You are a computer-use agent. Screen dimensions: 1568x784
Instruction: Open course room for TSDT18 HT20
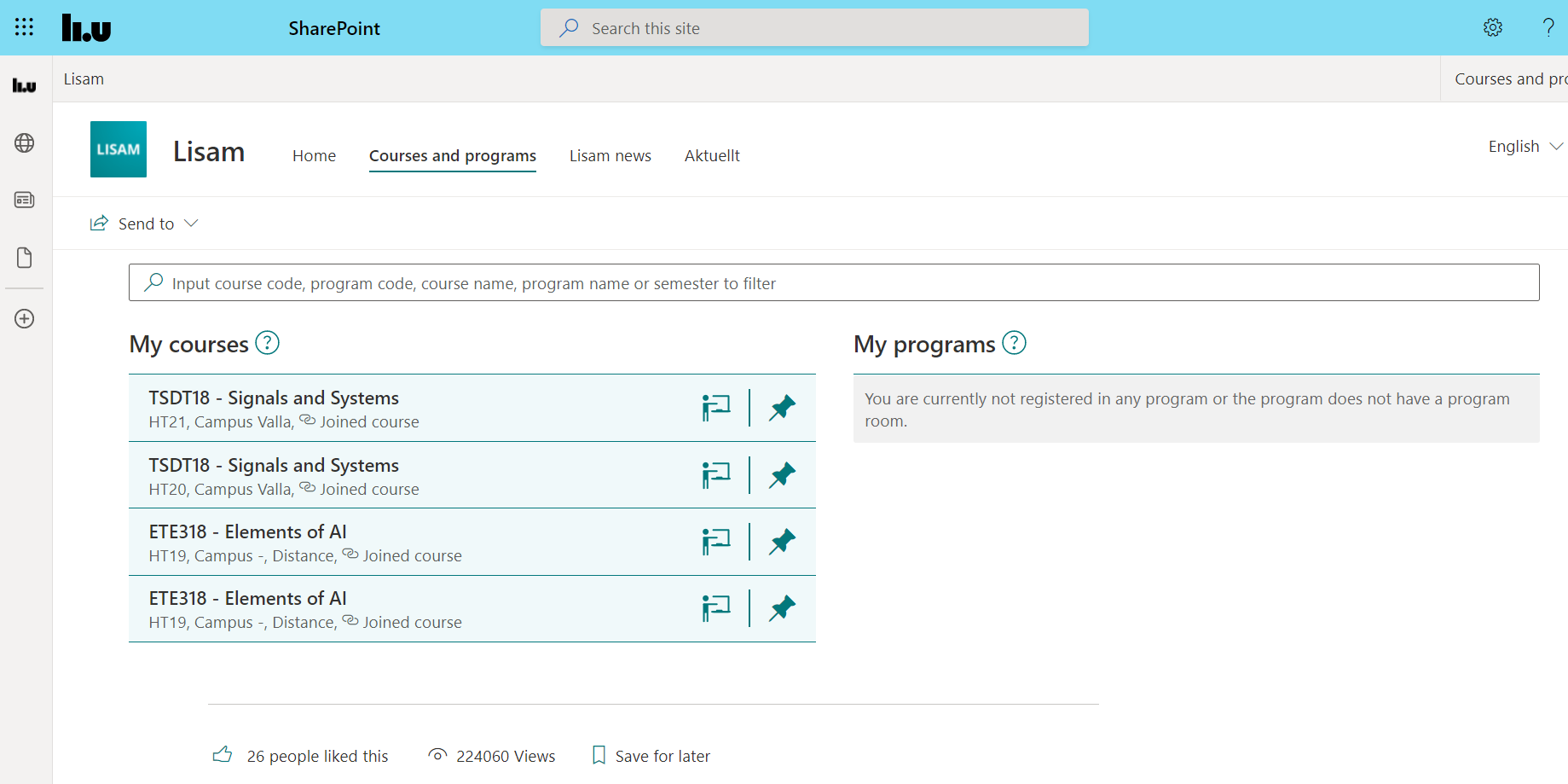tap(716, 475)
